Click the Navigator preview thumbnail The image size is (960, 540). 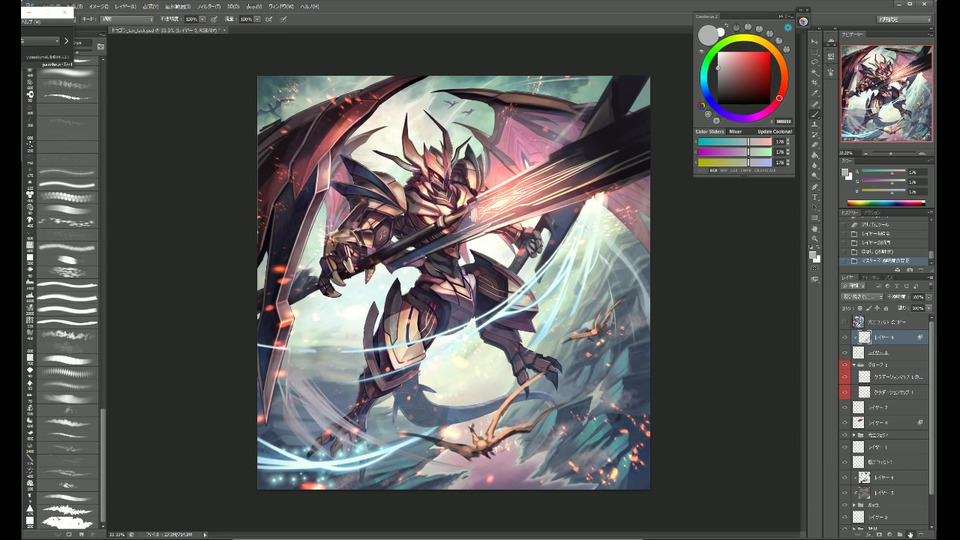[886, 92]
